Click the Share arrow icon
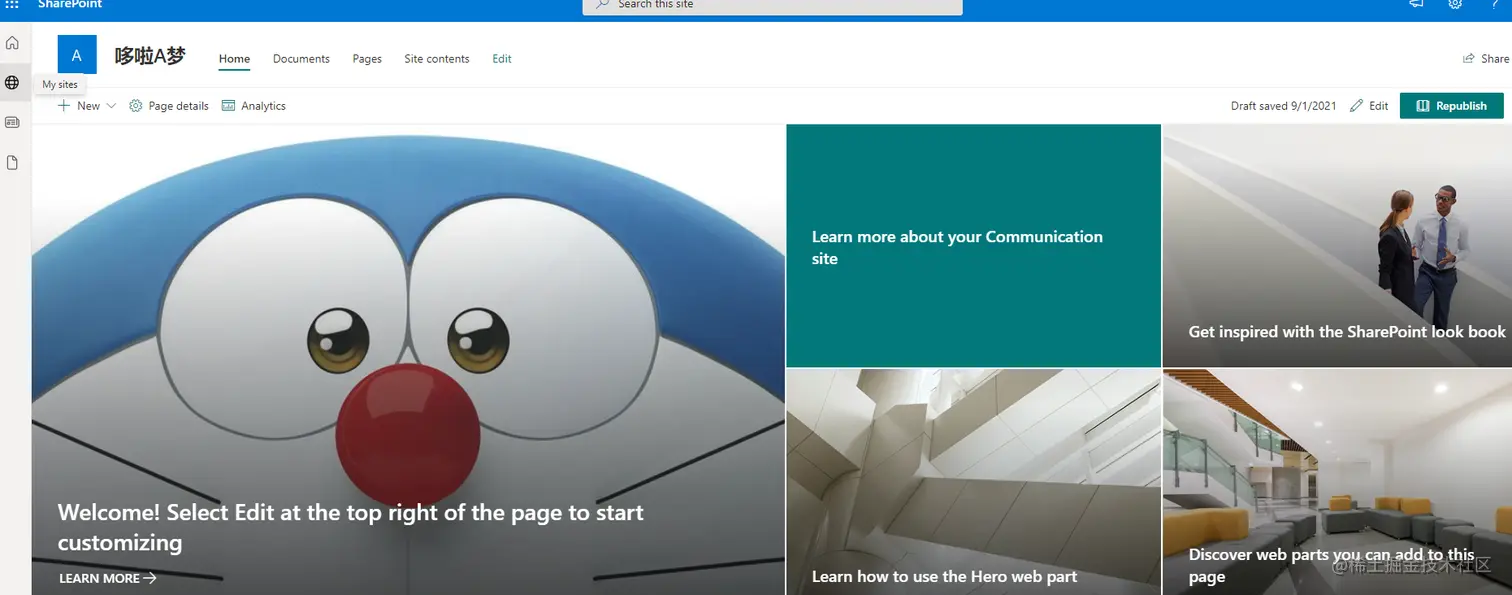 1469,59
